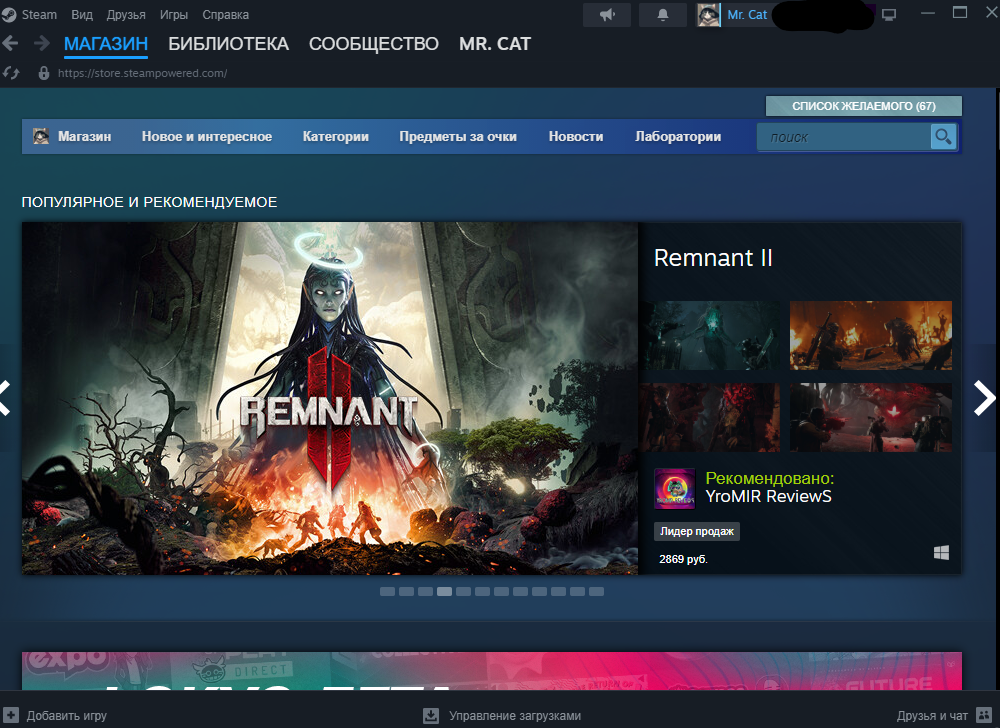Open the Steam menu with logo
The width and height of the screenshot is (1000, 728).
coord(29,15)
